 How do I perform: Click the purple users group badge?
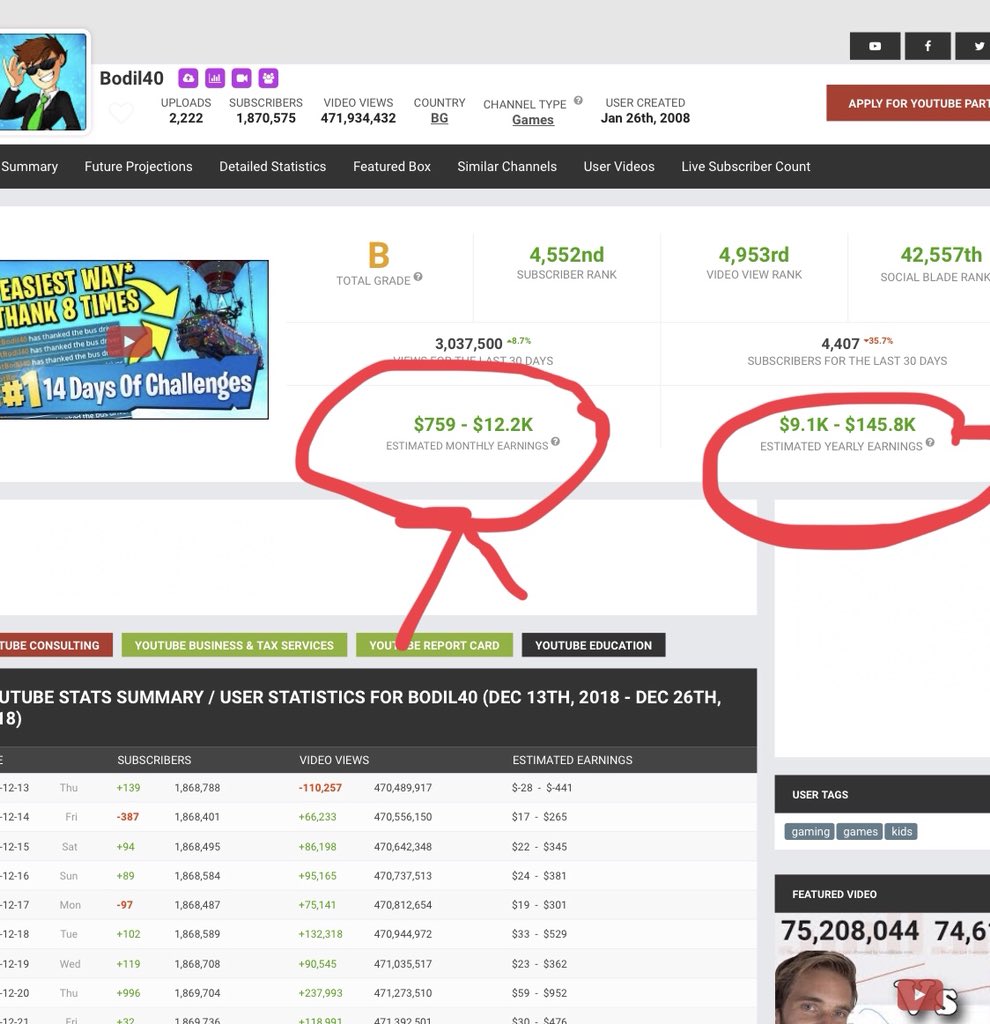point(268,78)
